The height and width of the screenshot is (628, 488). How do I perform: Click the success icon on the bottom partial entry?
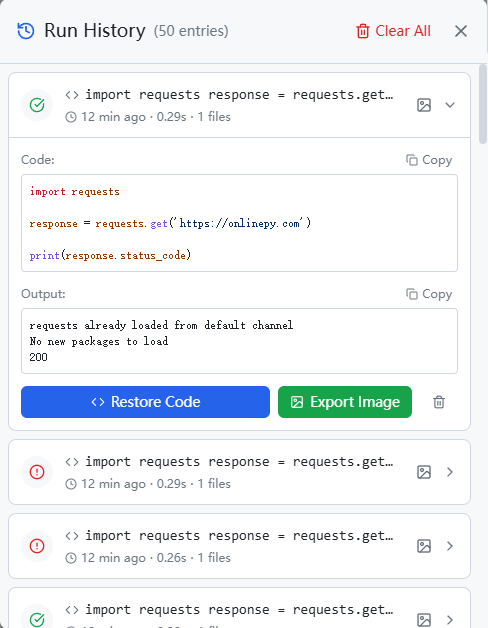pyautogui.click(x=37, y=620)
